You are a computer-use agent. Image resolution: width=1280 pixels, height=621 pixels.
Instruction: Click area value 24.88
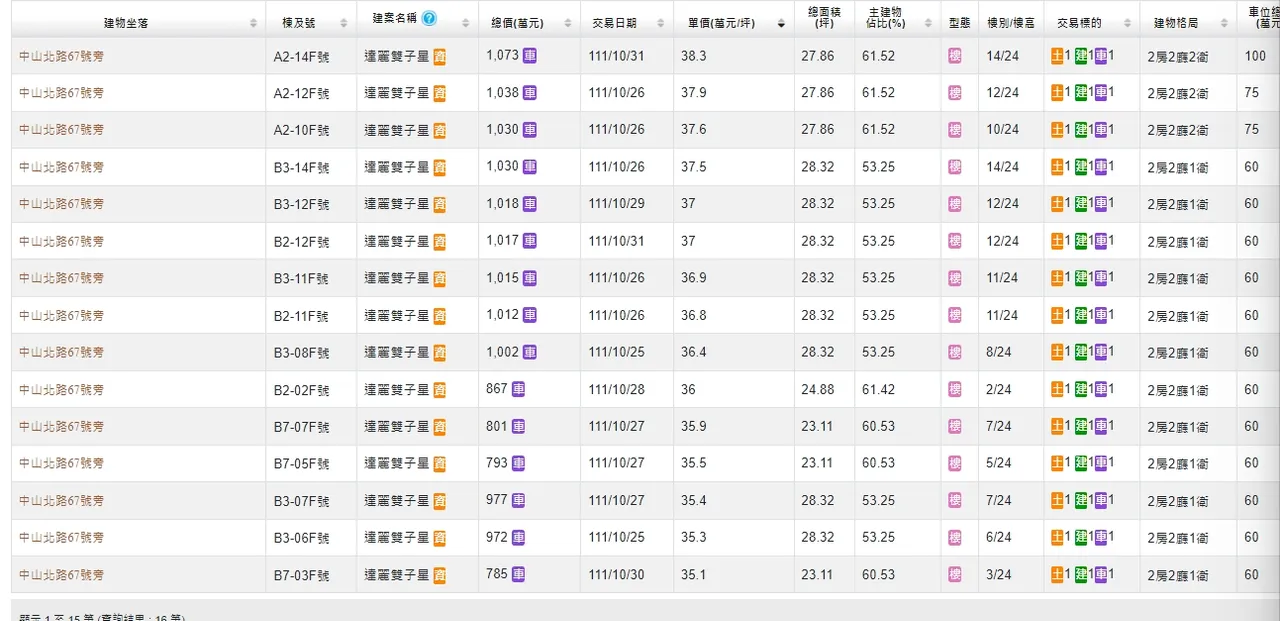pyautogui.click(x=817, y=389)
